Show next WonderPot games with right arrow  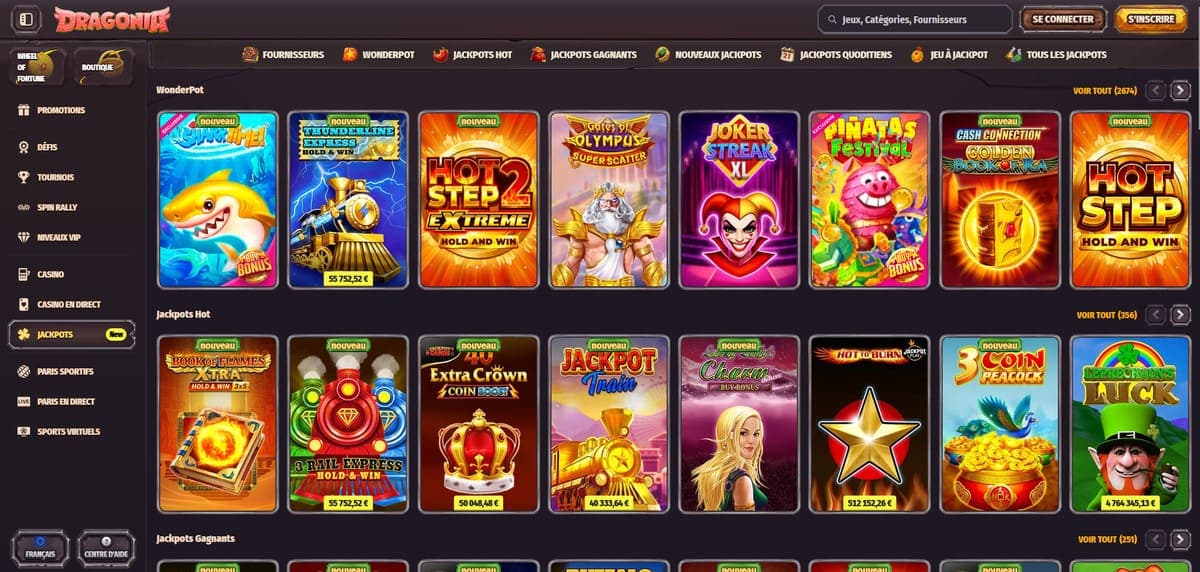[x=1181, y=90]
